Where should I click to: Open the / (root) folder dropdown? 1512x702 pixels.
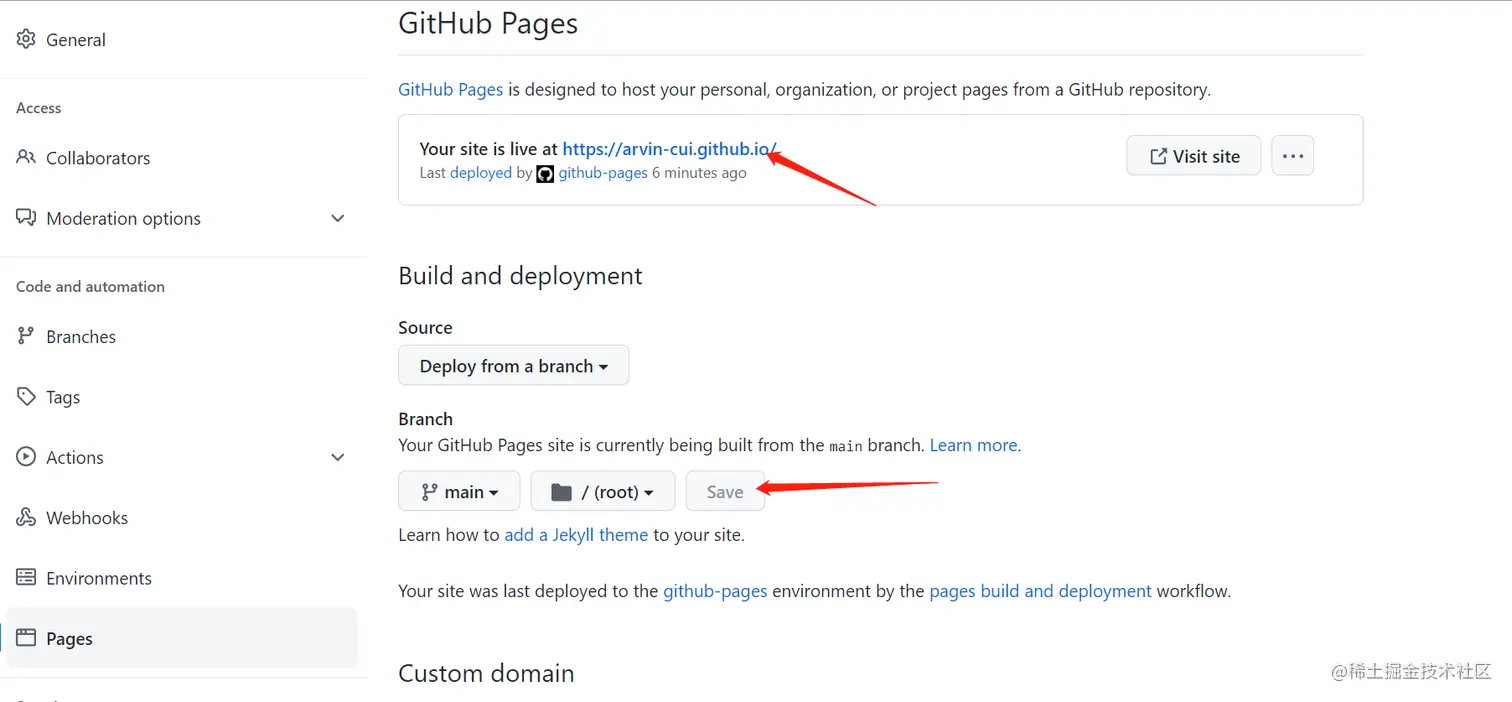602,492
